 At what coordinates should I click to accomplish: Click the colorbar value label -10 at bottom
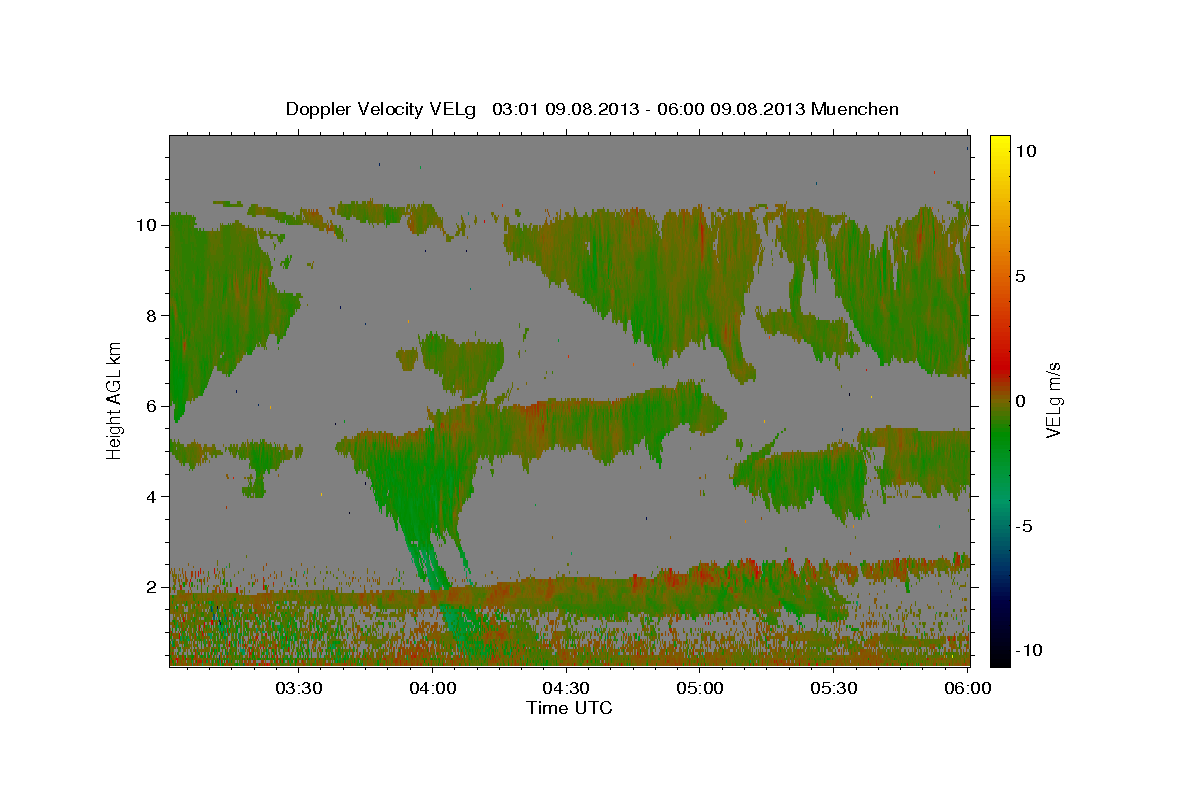tap(1027, 650)
